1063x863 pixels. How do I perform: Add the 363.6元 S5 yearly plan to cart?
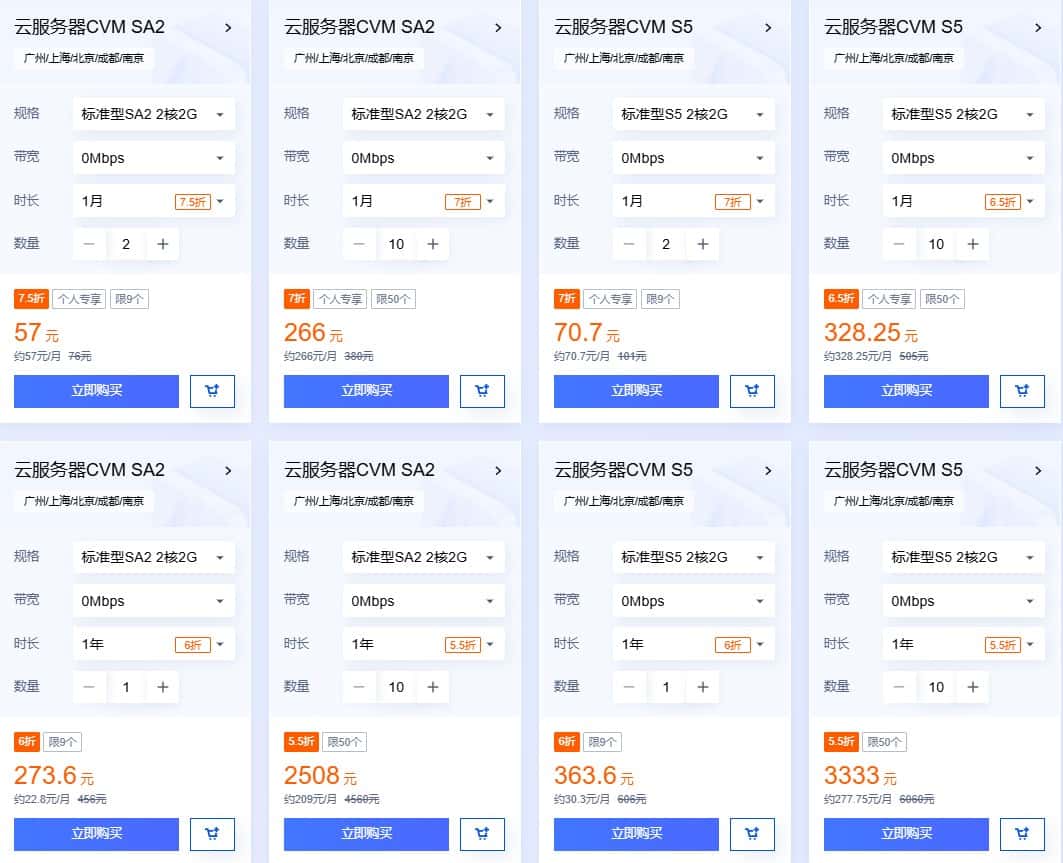coord(752,834)
